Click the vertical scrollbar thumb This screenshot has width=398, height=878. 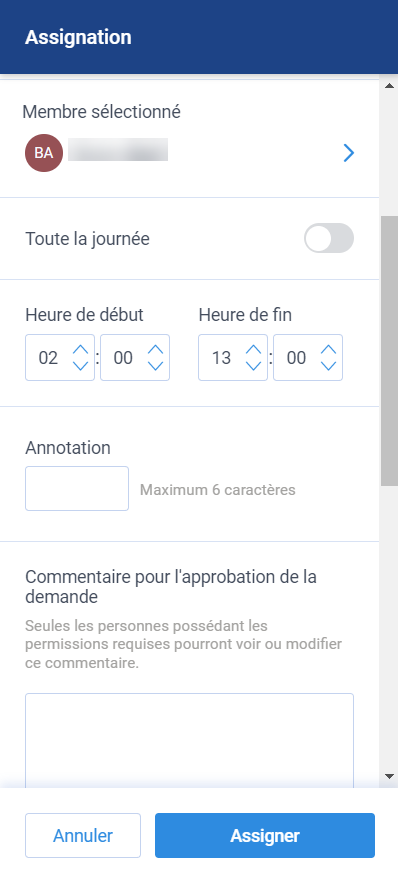(389, 351)
